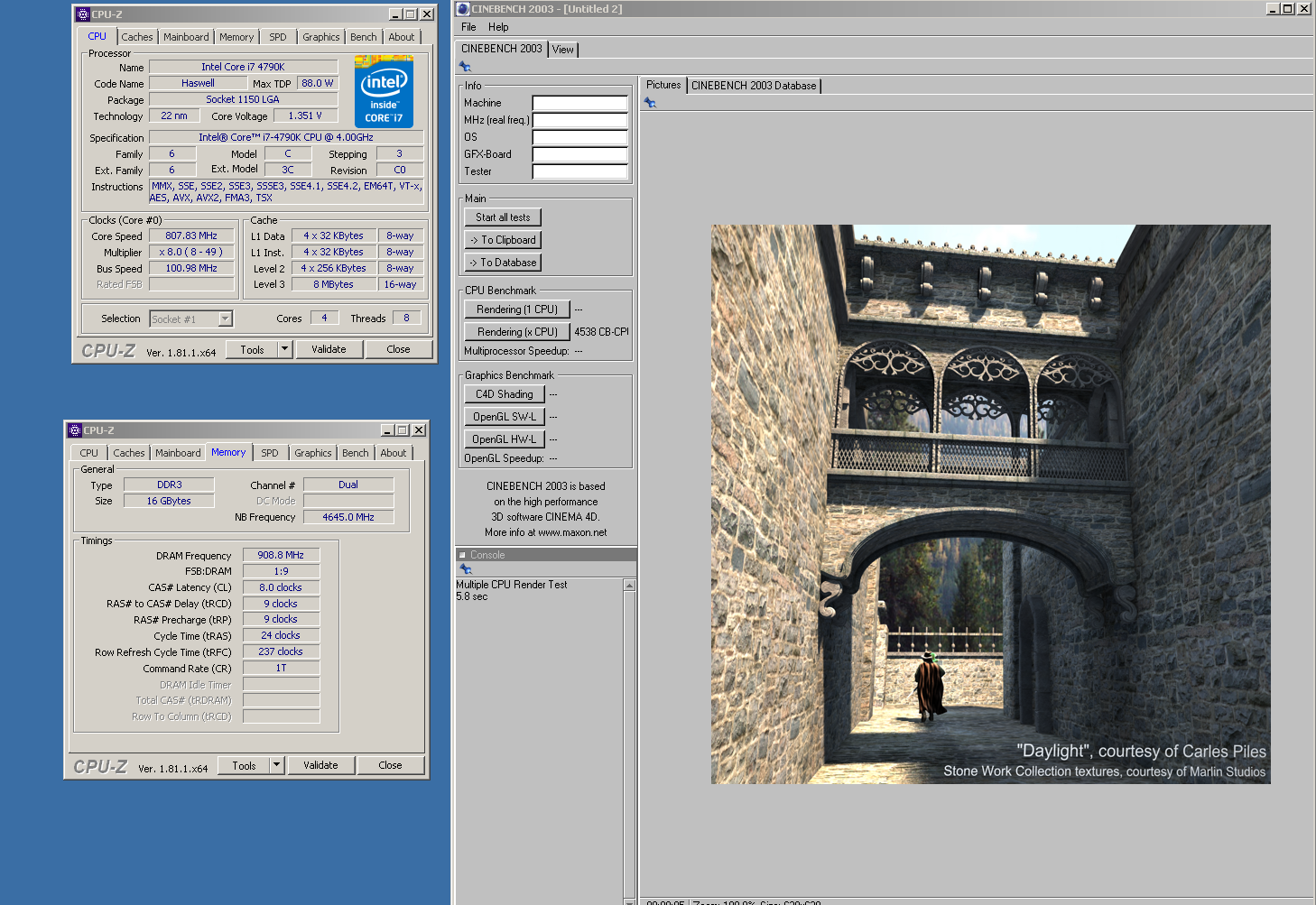Click the Console panel header icon
This screenshot has height=905, width=1316.
pyautogui.click(x=463, y=556)
